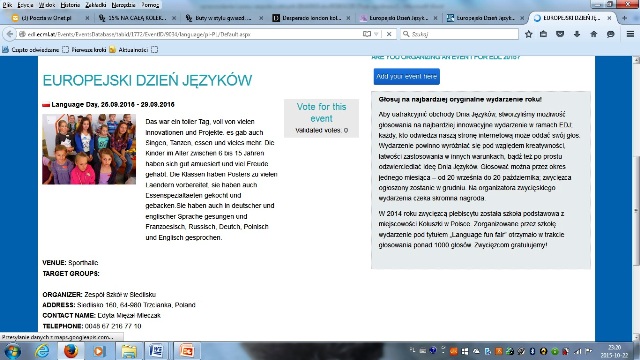This screenshot has width=640, height=360.
Task: Close the Poczta w Onet.pl tab
Action: coord(87,18)
